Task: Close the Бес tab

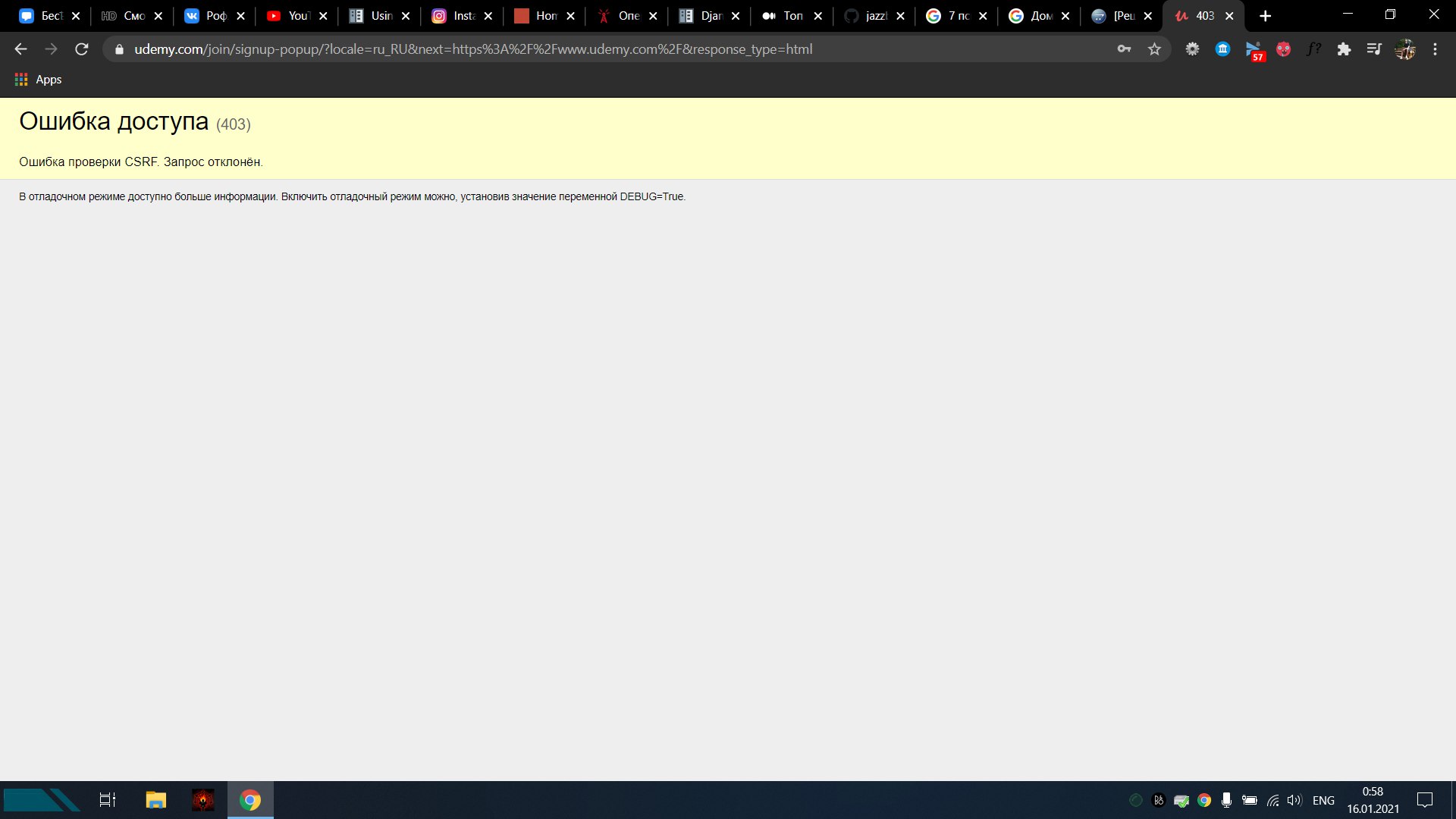Action: pos(76,16)
